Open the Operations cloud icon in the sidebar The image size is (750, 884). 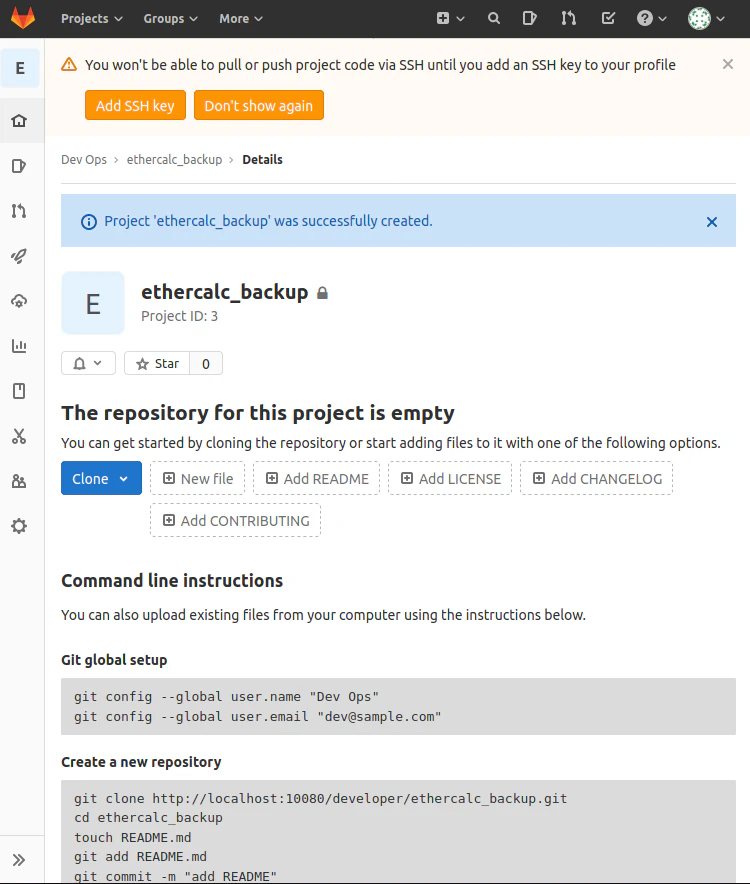click(19, 301)
